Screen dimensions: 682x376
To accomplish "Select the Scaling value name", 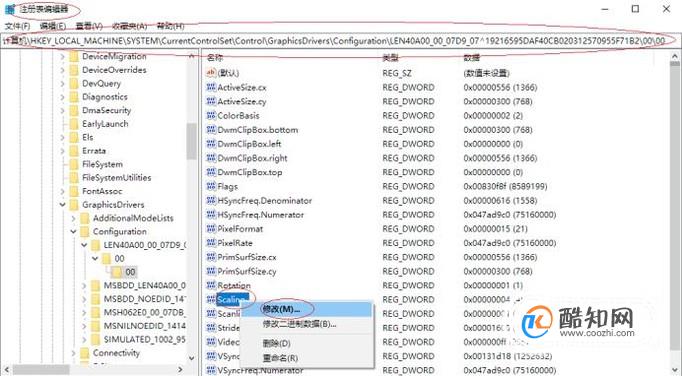I will (233, 299).
